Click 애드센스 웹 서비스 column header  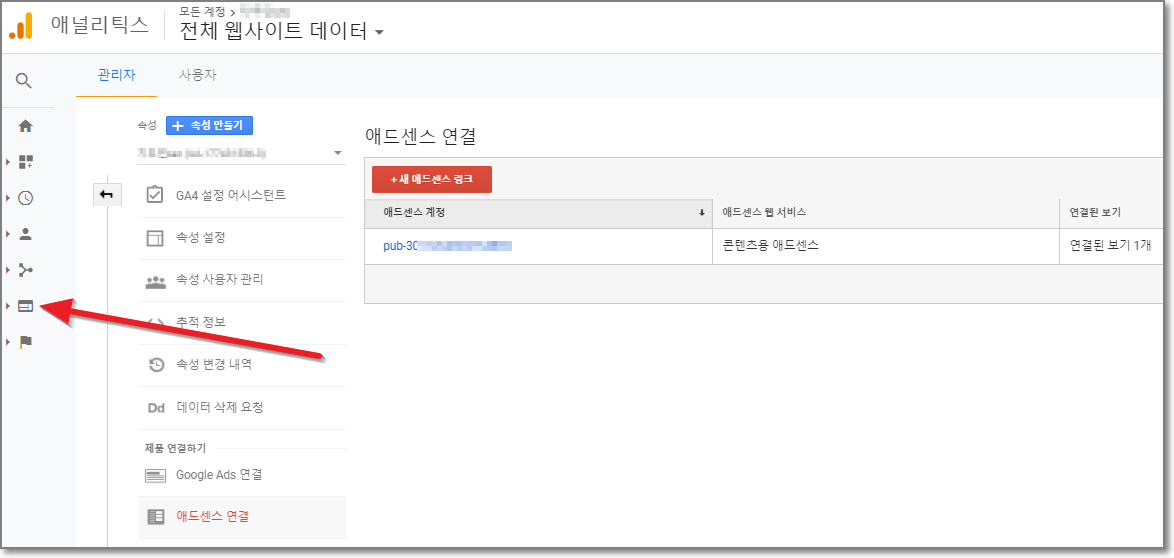click(x=886, y=213)
